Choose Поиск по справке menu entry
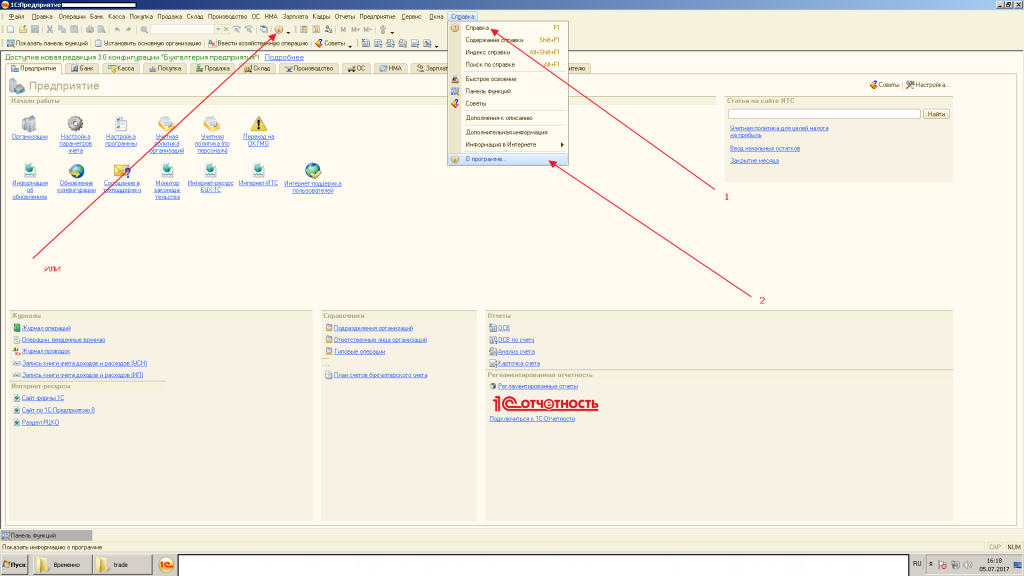Viewport: 1024px width, 576px height. coord(507,65)
